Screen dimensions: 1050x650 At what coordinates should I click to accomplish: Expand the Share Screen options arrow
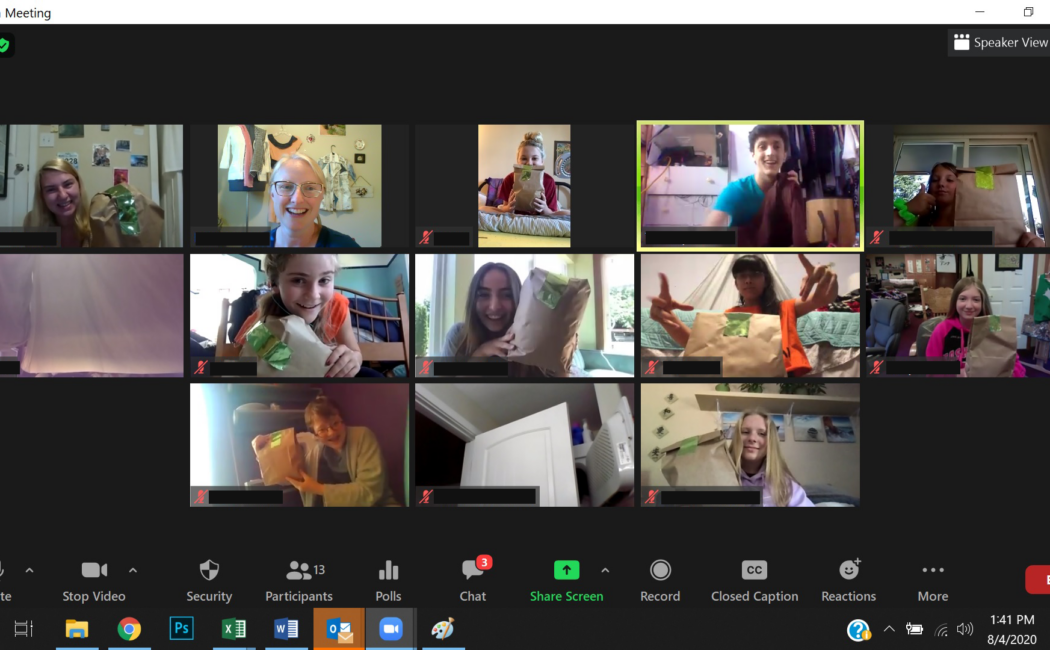point(605,570)
